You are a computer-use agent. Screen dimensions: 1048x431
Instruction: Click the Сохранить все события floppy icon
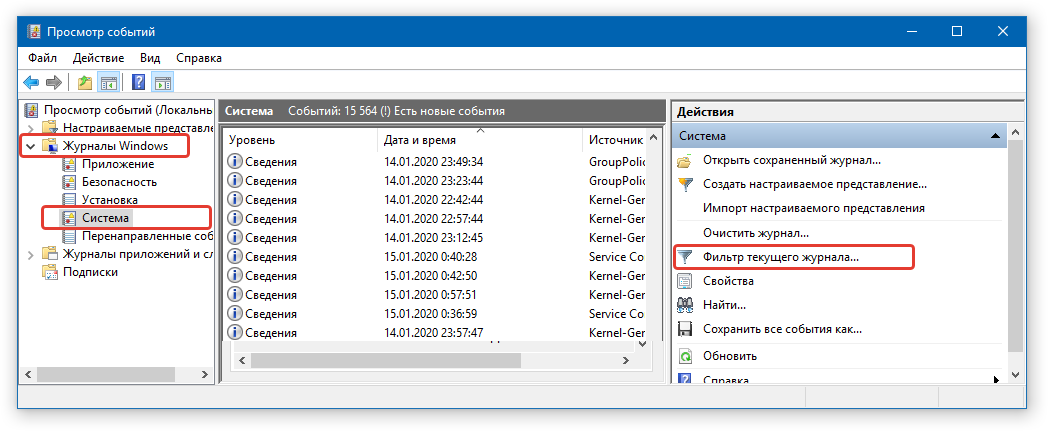pos(685,329)
